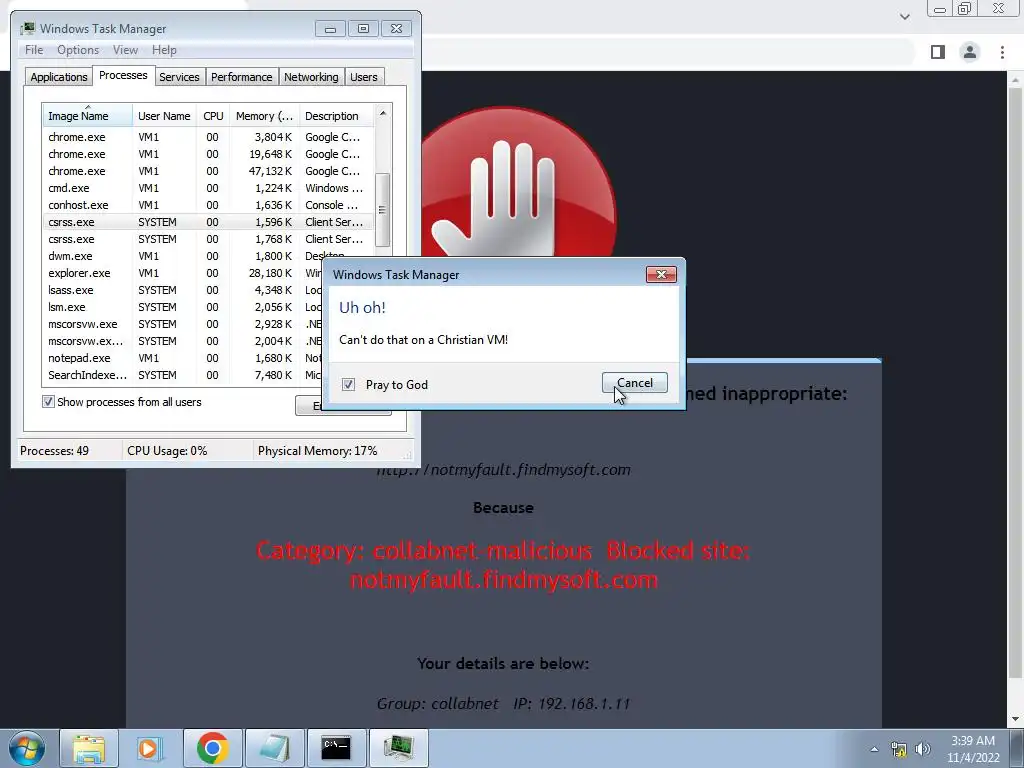Screen dimensions: 1024x768
Task: Select the lsass.exe process row
Action: pyautogui.click(x=183, y=290)
